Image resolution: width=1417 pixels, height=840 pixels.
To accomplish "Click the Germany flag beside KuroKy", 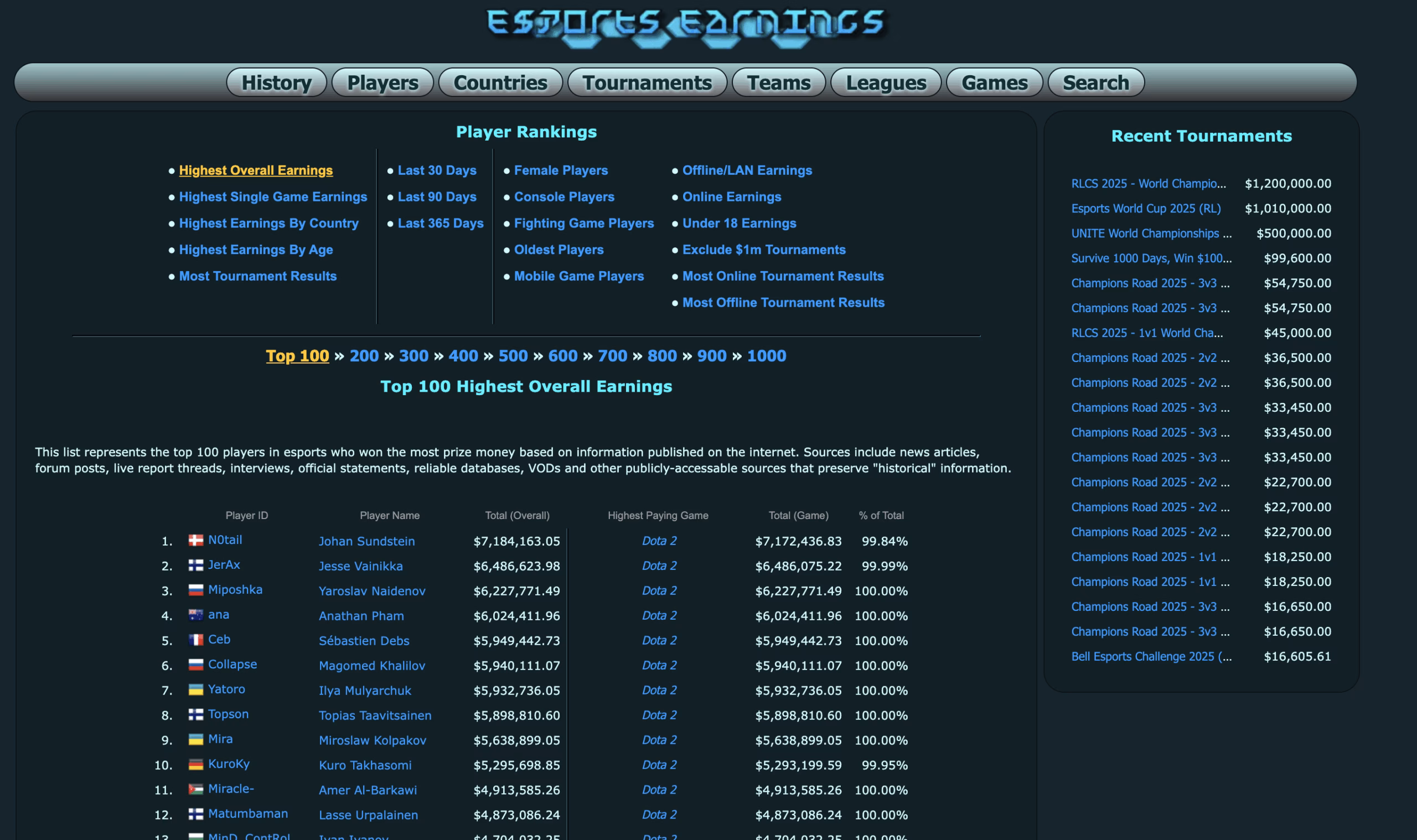I will tap(196, 765).
